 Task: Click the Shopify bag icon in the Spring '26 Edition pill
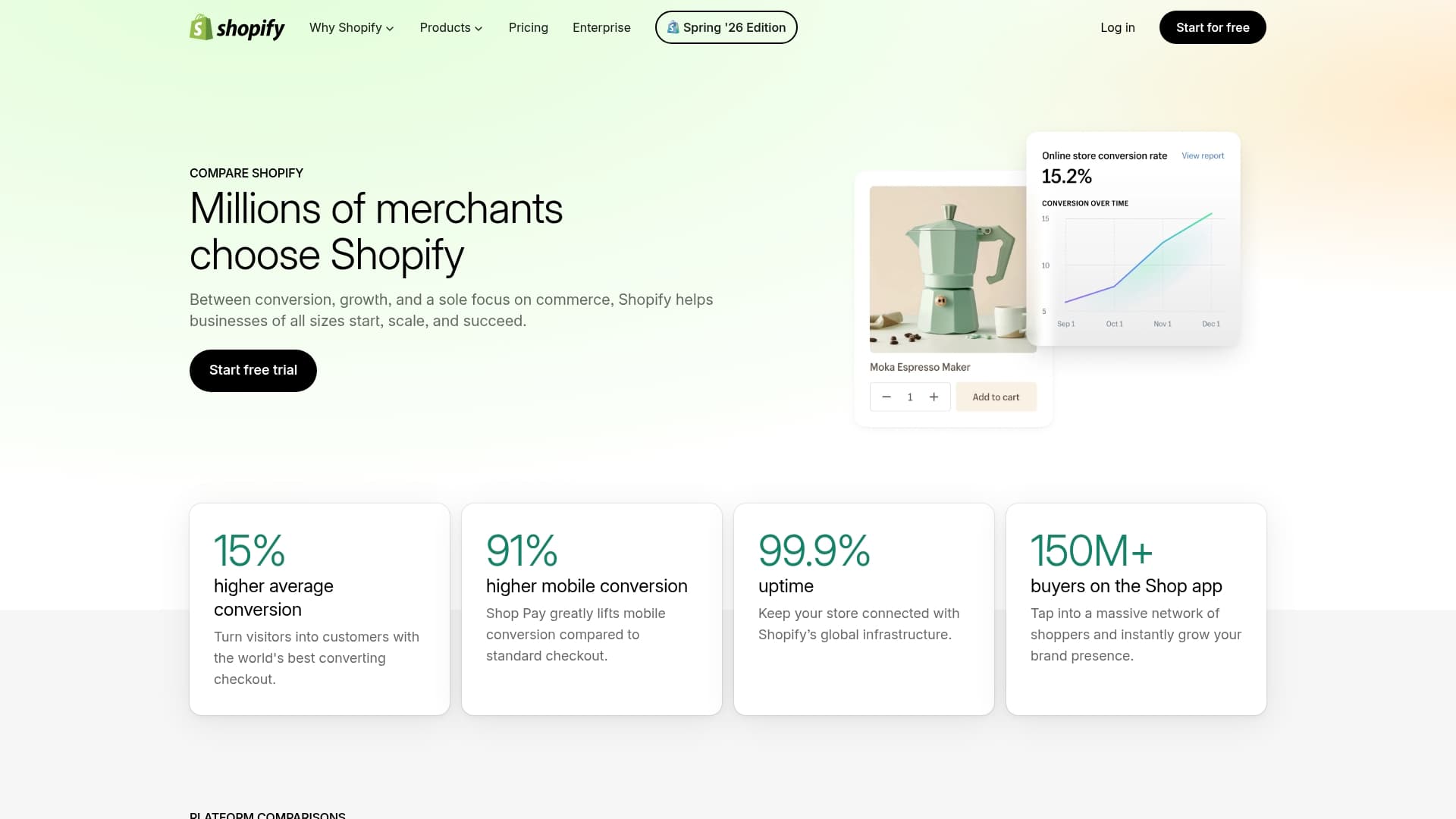pos(673,27)
